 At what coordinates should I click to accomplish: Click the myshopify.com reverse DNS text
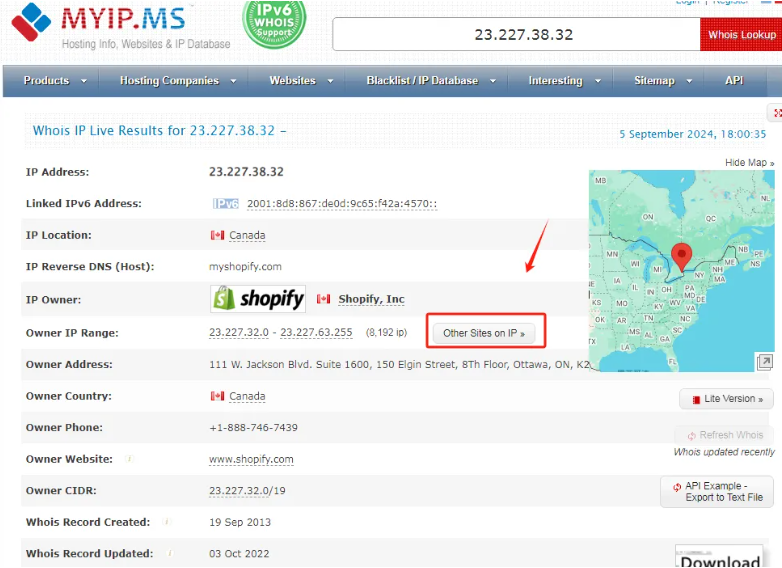[245, 267]
